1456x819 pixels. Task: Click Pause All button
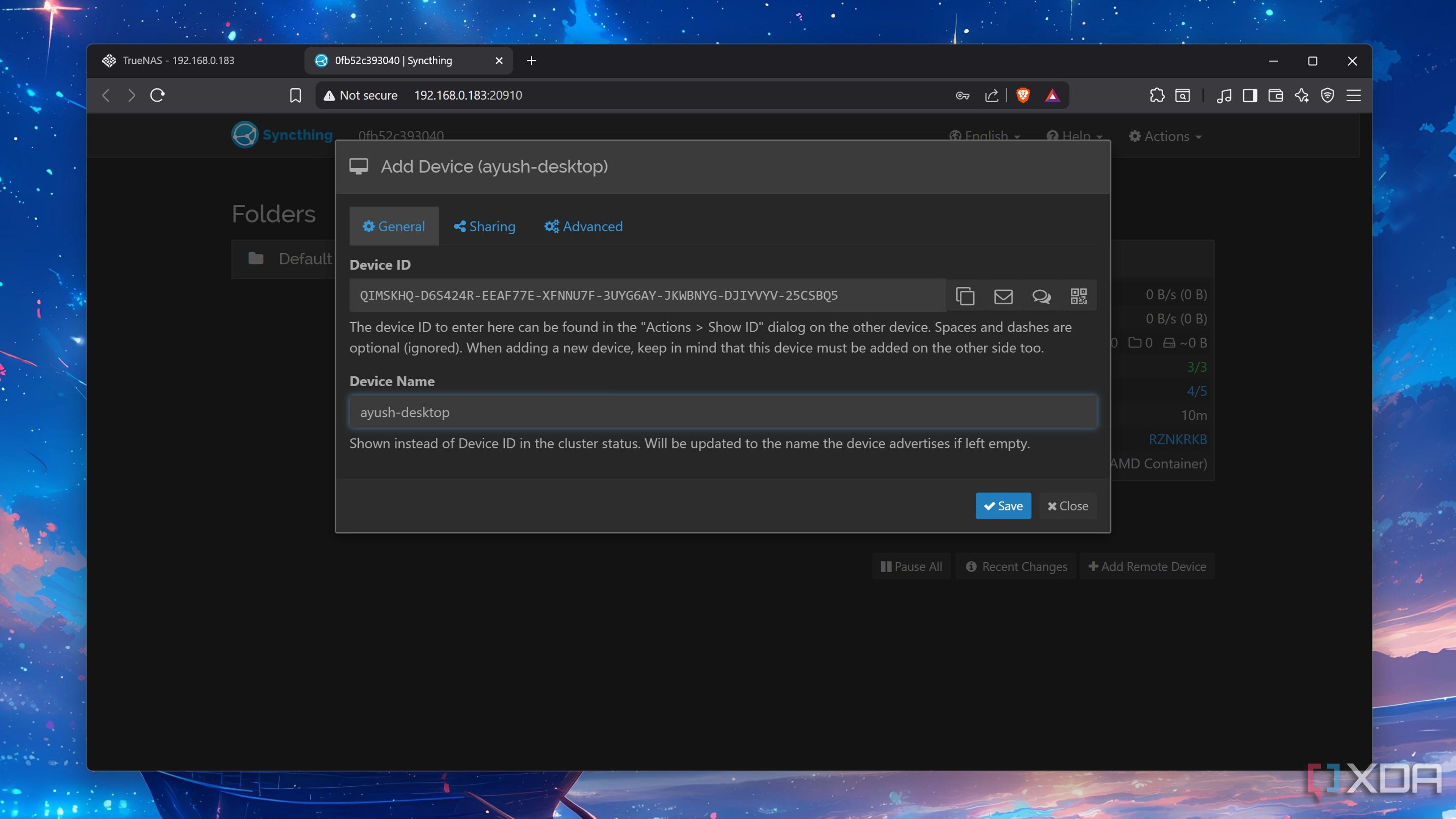pos(911,566)
